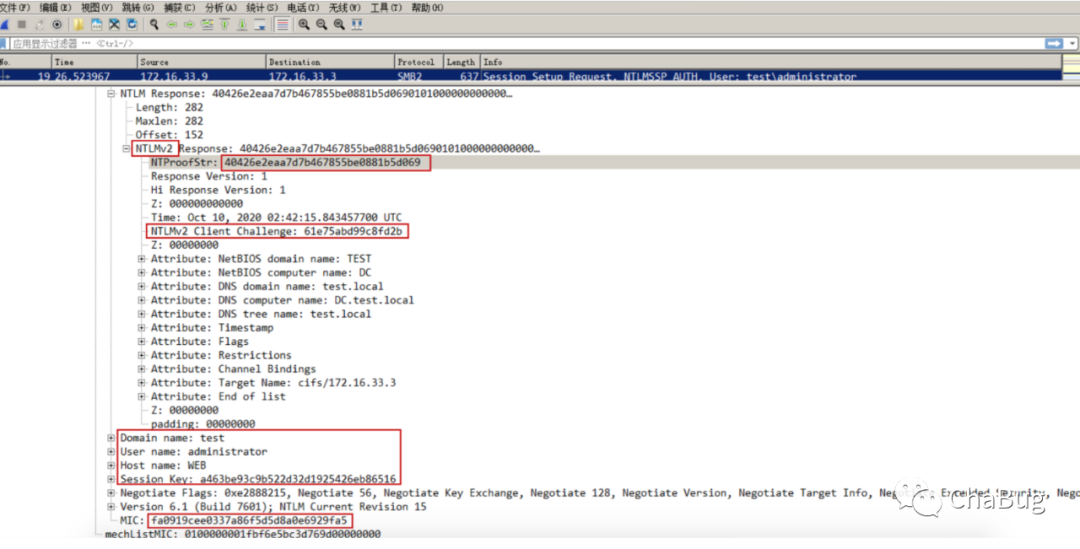Expand Attribute DNS tree name
Screen dimensions: 1080x549
pyautogui.click(x=141, y=314)
